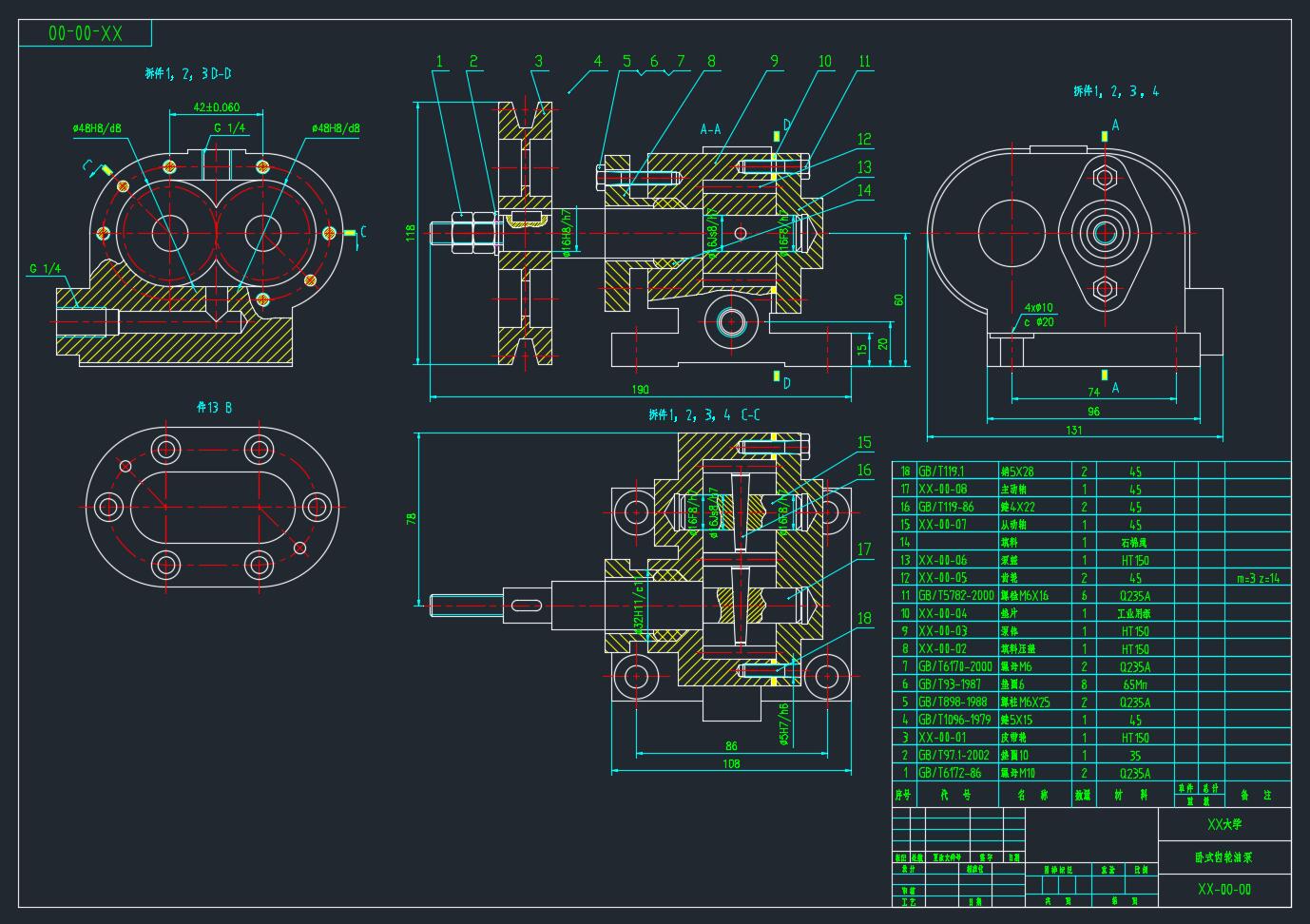Image resolution: width=1310 pixels, height=924 pixels.
Task: Click the 4xø10 hole callout
Action: point(1039,307)
